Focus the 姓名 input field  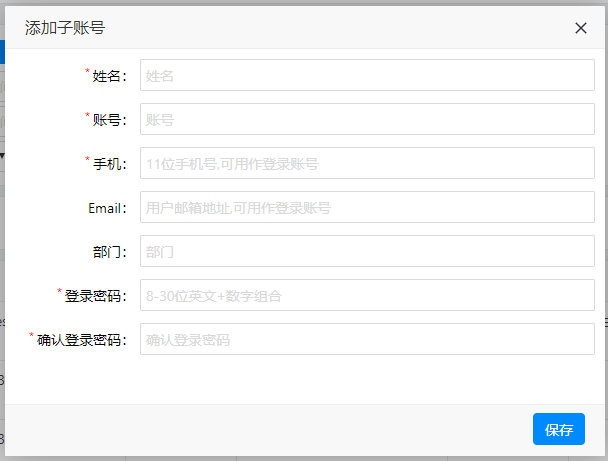point(367,76)
